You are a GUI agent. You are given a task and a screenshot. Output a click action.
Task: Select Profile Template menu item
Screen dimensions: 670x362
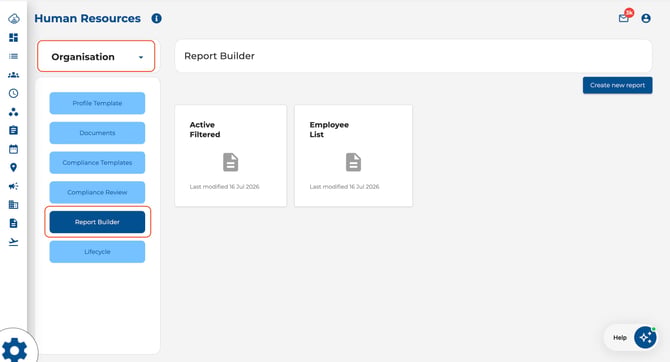(97, 103)
